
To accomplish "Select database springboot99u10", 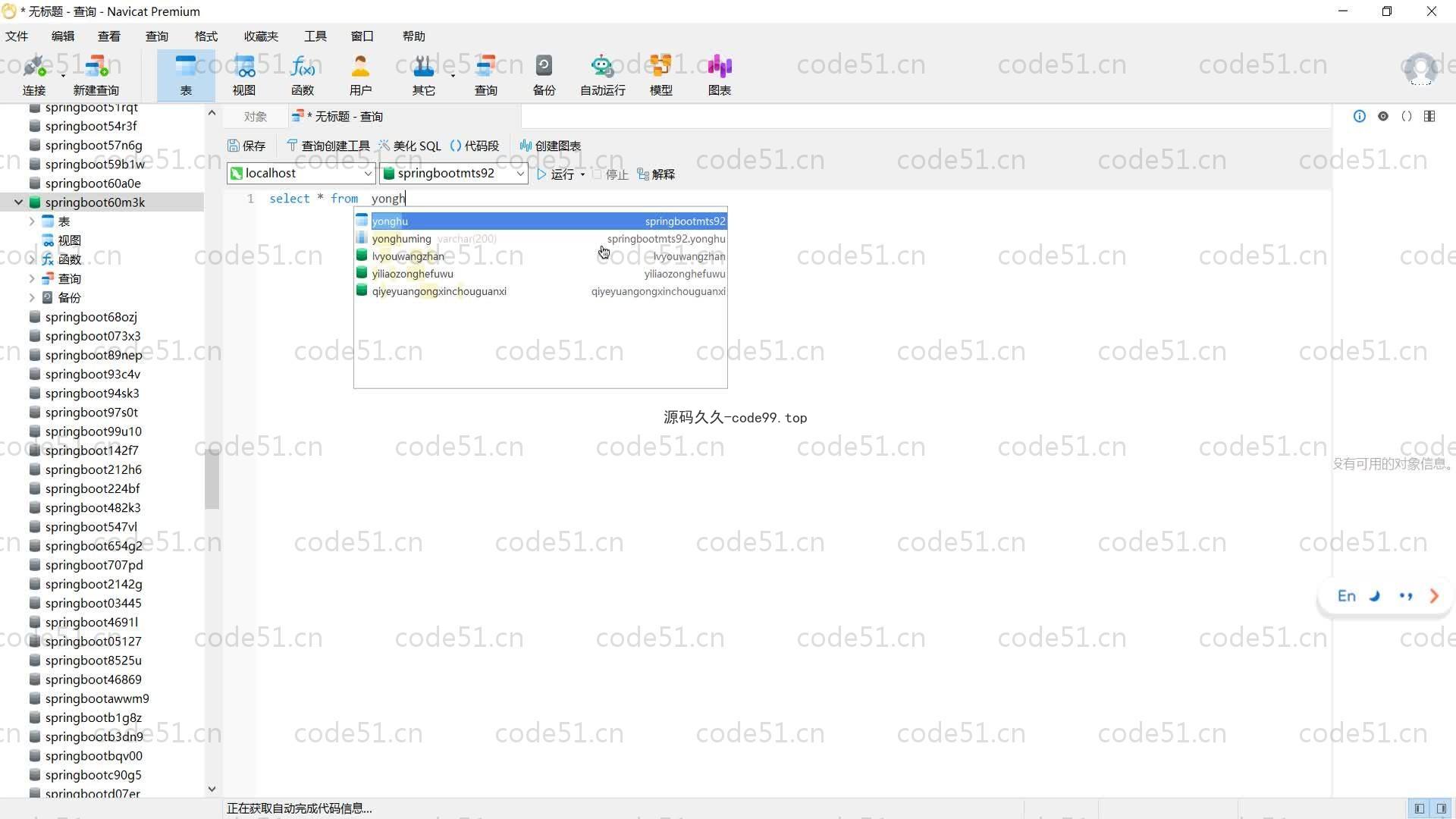I will (x=93, y=431).
